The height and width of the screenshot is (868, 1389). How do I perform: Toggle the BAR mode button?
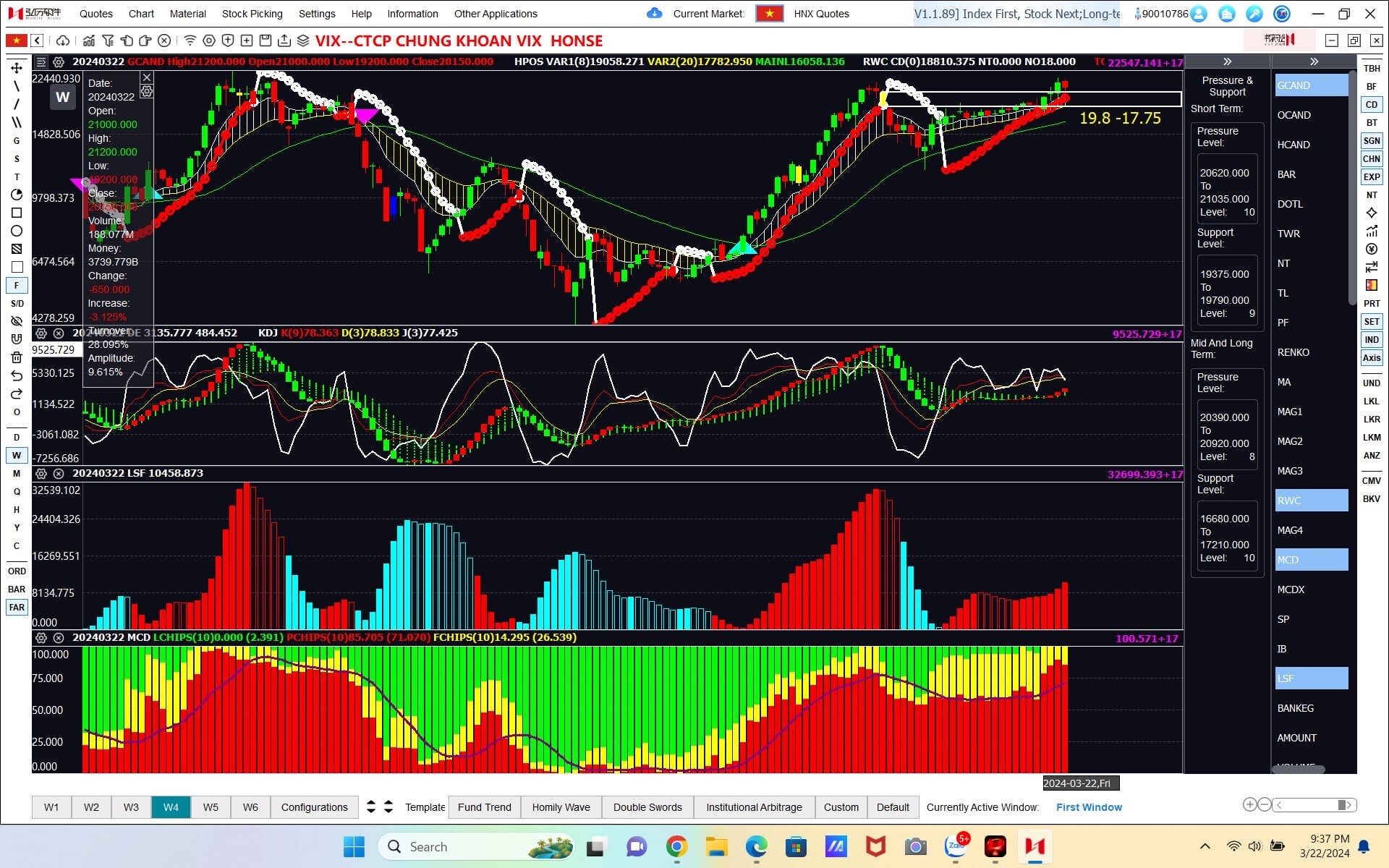pyautogui.click(x=17, y=589)
